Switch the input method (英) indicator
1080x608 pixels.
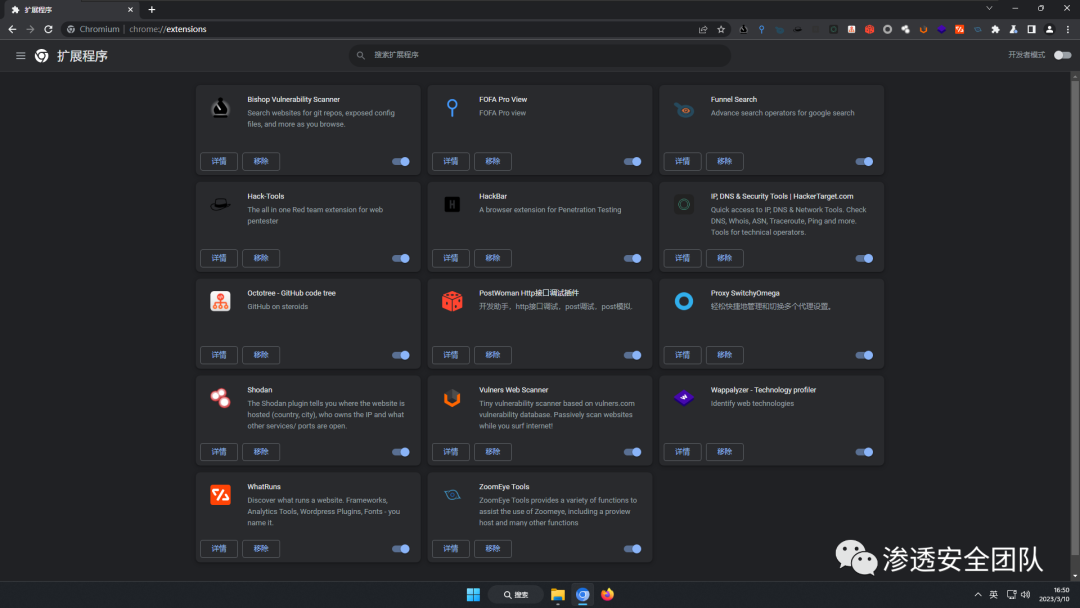pos(993,595)
